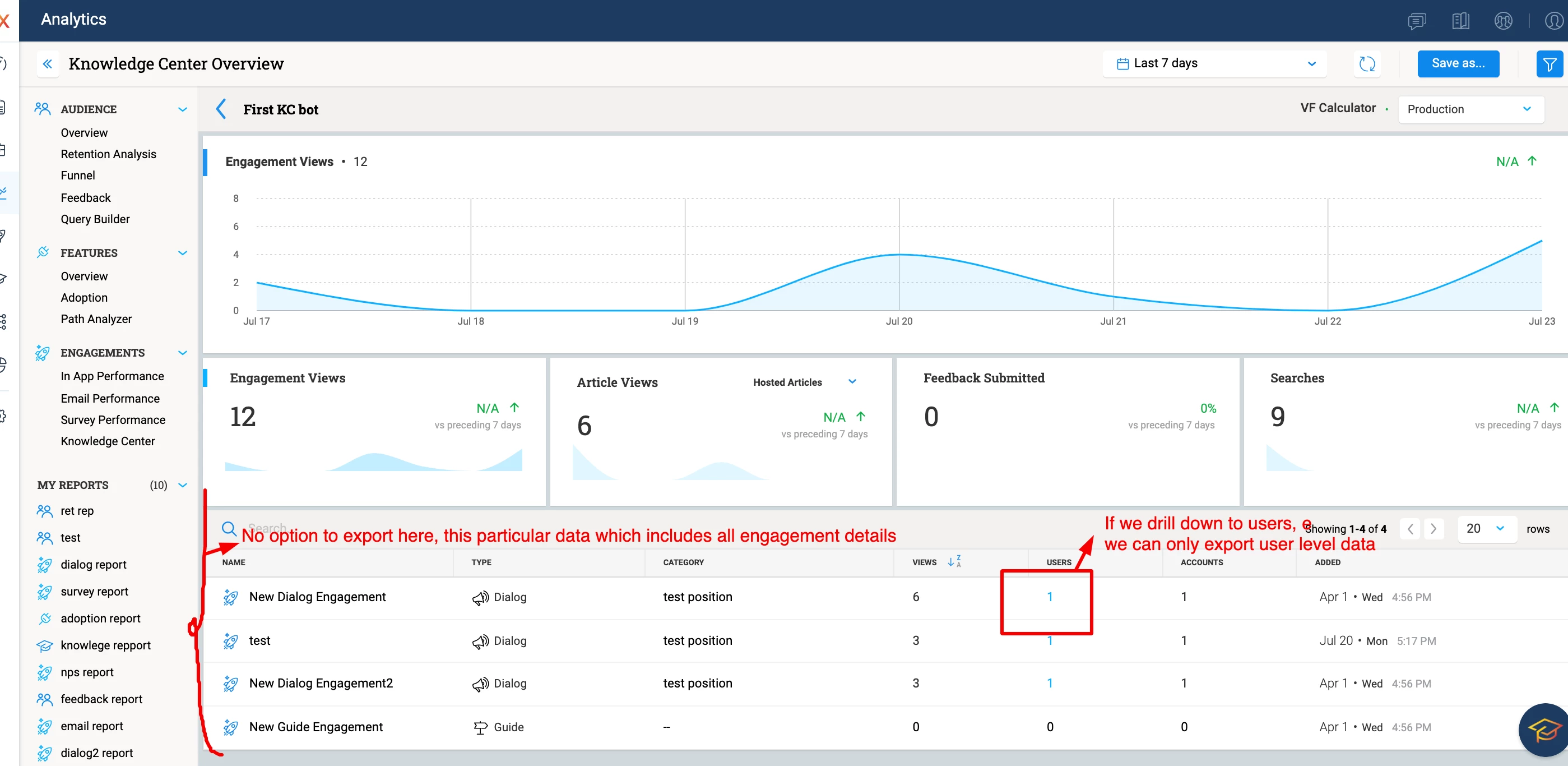Click the support globe icon in header
1568x766 pixels.
click(x=1503, y=21)
